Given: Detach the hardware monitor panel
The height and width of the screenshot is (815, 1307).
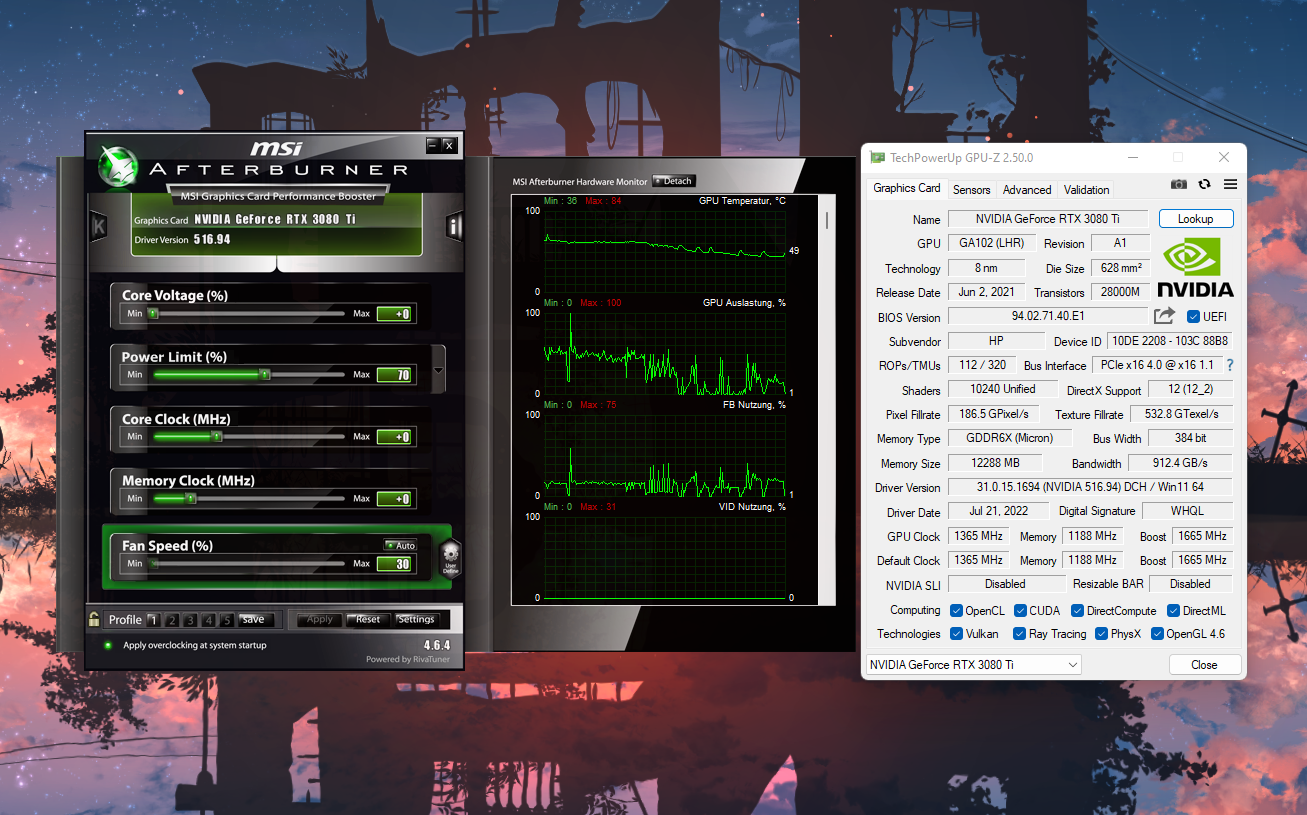Looking at the screenshot, I should tap(673, 181).
